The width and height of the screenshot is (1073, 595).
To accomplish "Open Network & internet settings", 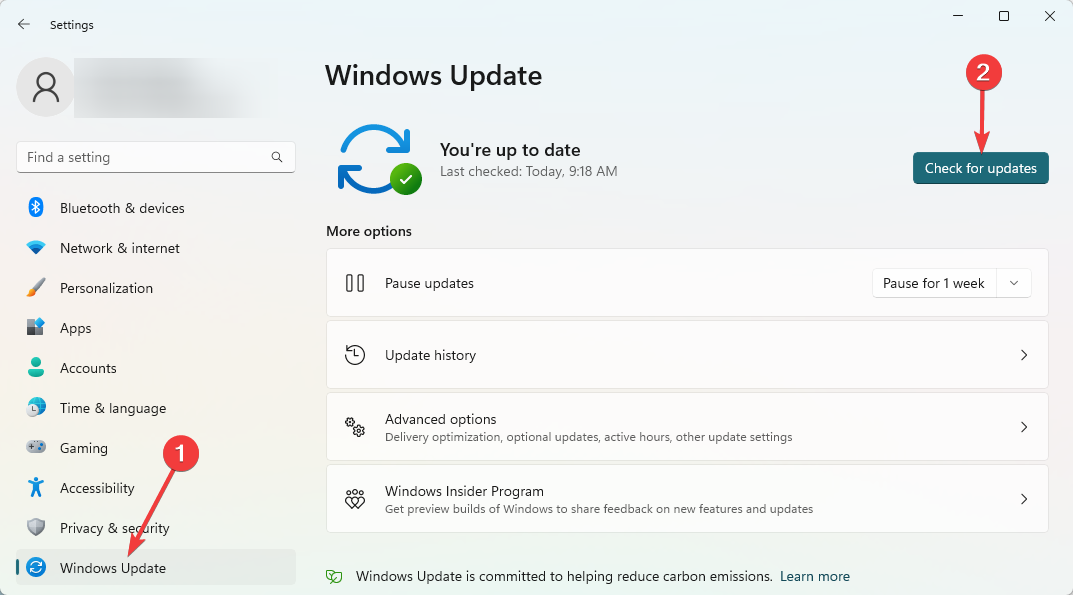I will 156,248.
